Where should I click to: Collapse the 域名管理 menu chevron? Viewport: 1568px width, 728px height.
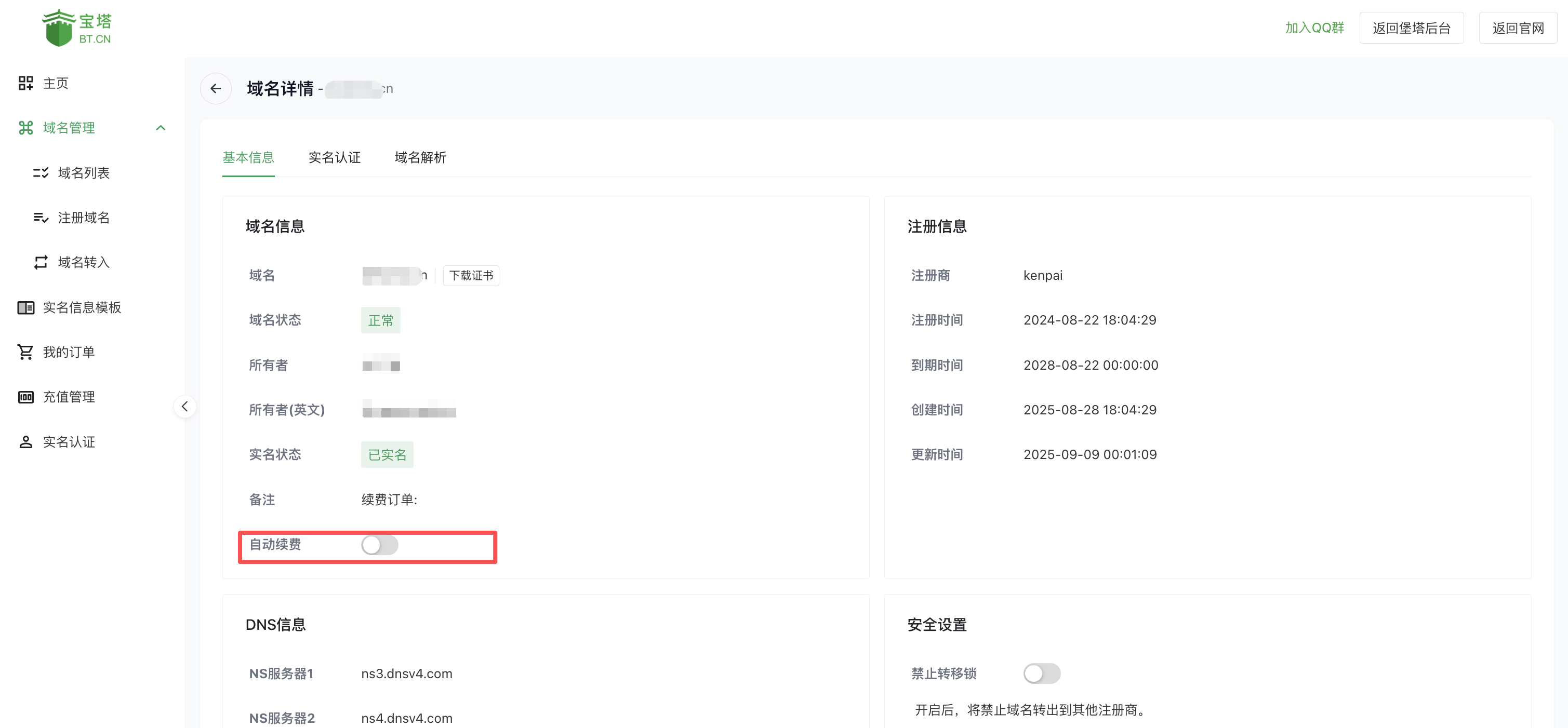click(161, 128)
